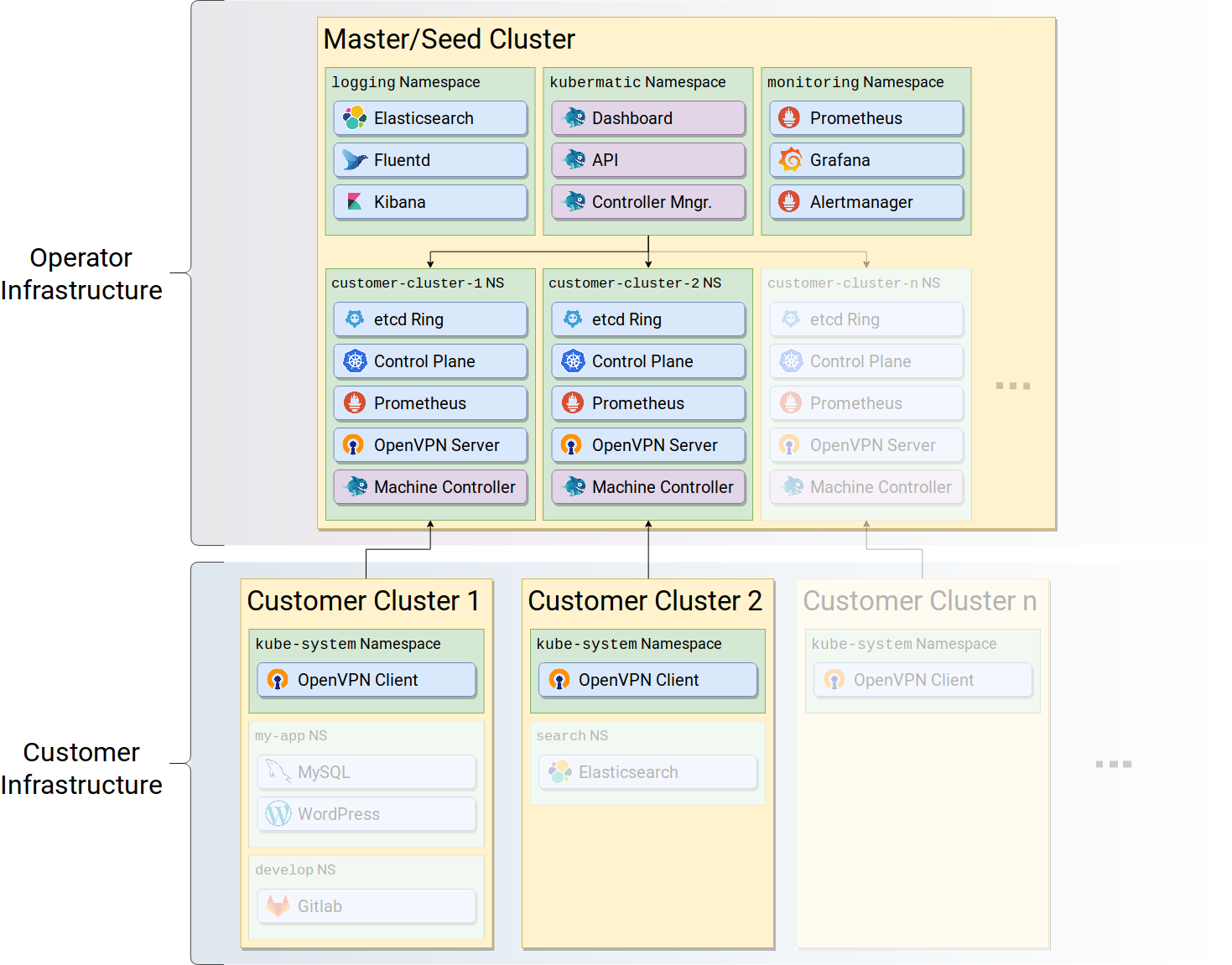Click the etcd Ring icon in customer-cluster-1
This screenshot has height=965, width=1232.
355,319
